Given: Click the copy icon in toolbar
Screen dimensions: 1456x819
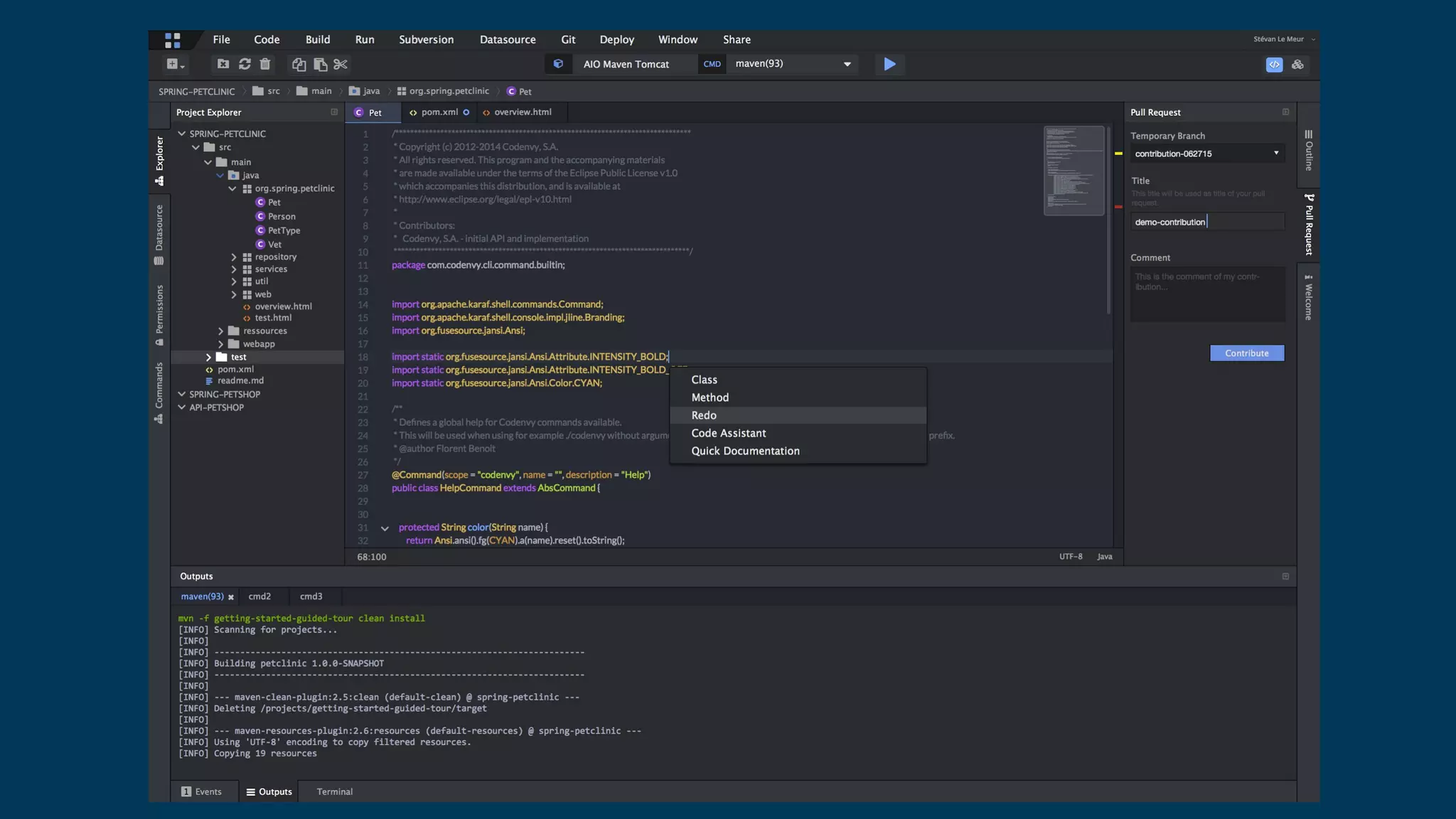Looking at the screenshot, I should [x=299, y=64].
